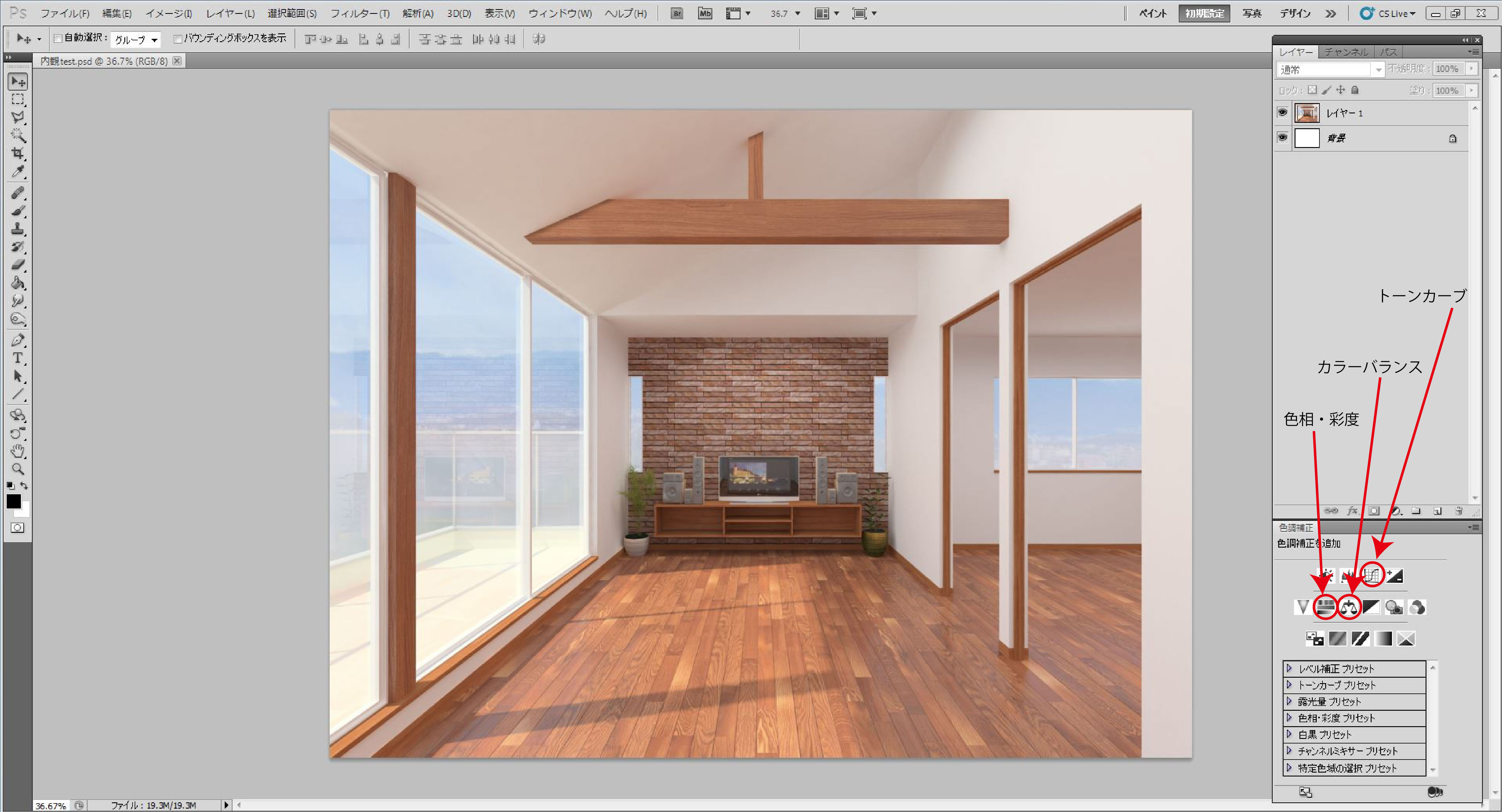Screen dimensions: 1502x812
Task: Launch Bridge with the Br icon
Action: click(x=676, y=13)
